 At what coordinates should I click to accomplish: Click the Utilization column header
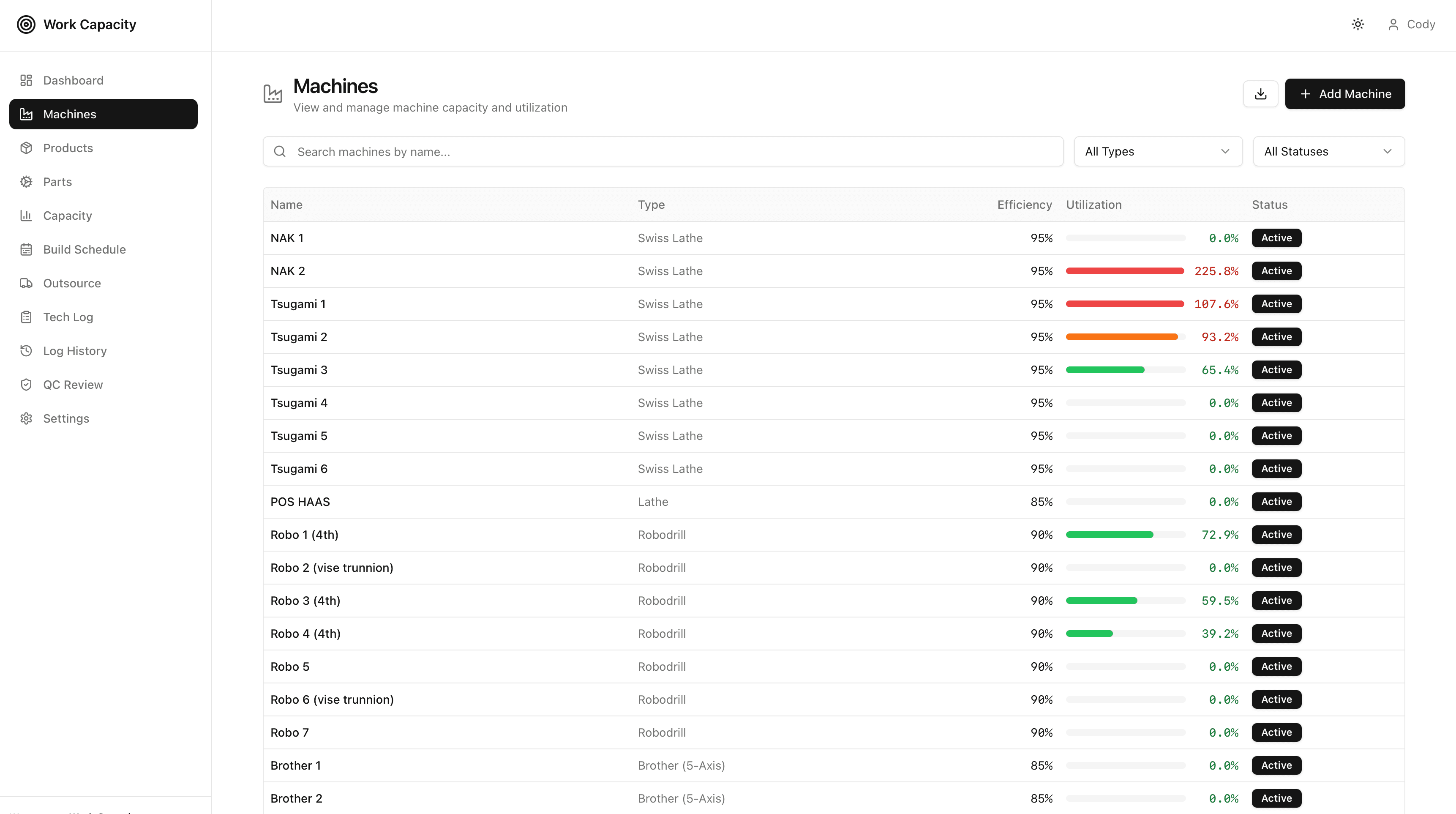point(1094,205)
